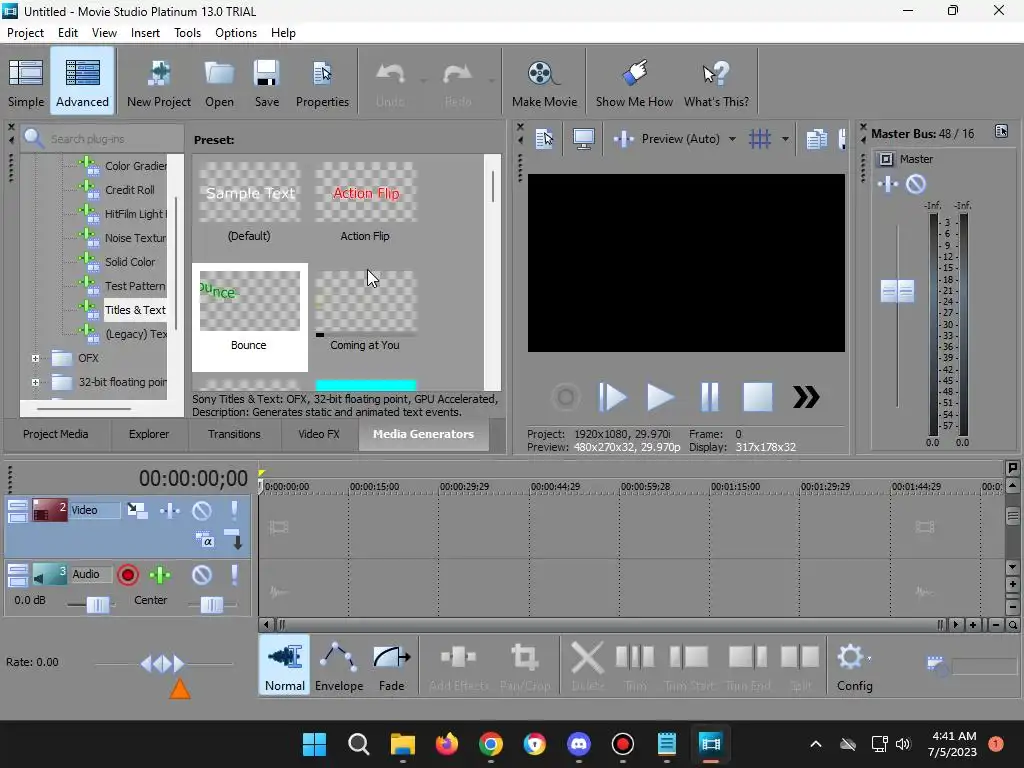The width and height of the screenshot is (1024, 768).
Task: Select Titles & Text generator
Action: [135, 310]
